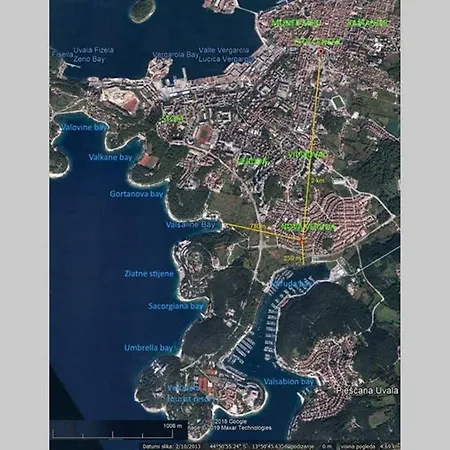Click the 1000 m scale bar
The image size is (450, 450).
(113, 430)
